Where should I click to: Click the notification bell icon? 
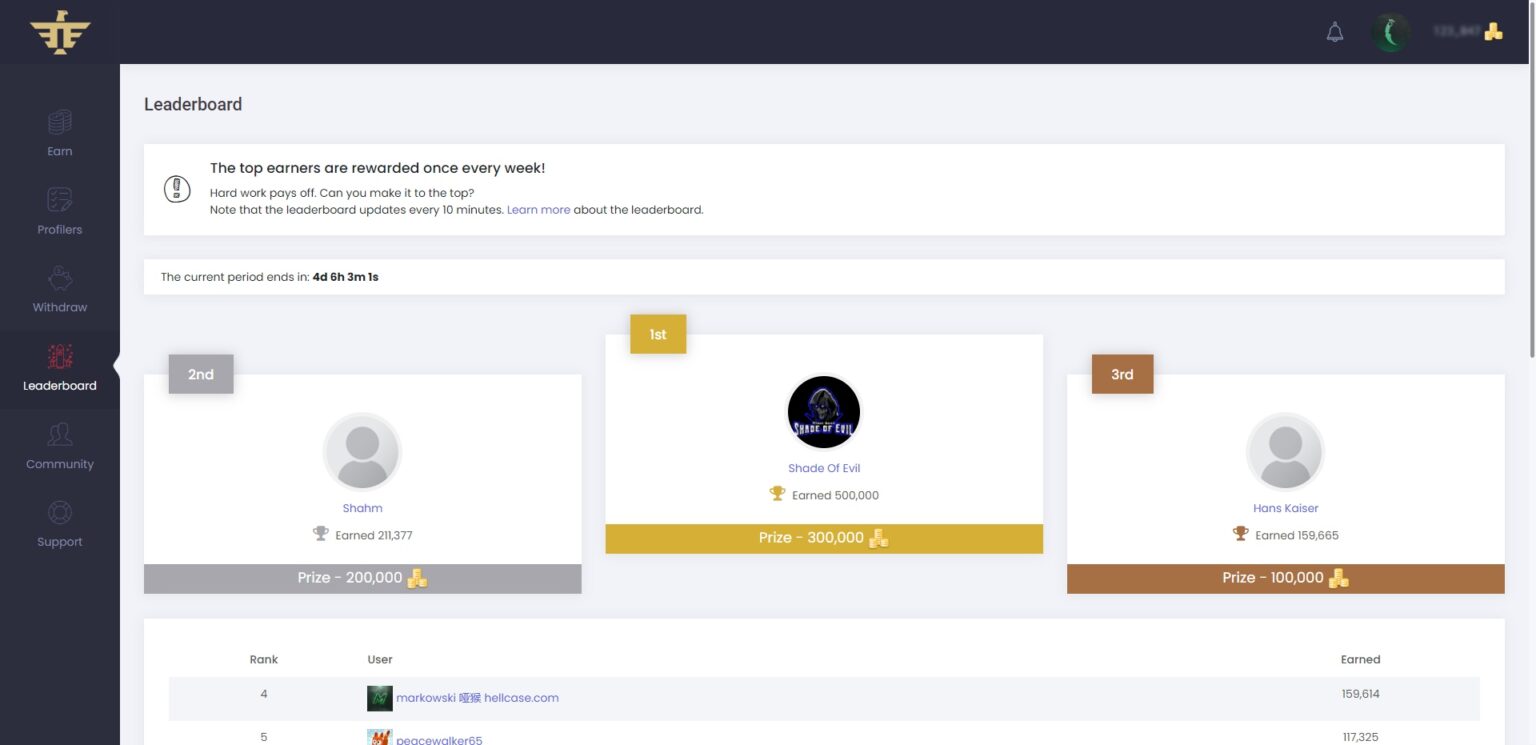[1335, 32]
